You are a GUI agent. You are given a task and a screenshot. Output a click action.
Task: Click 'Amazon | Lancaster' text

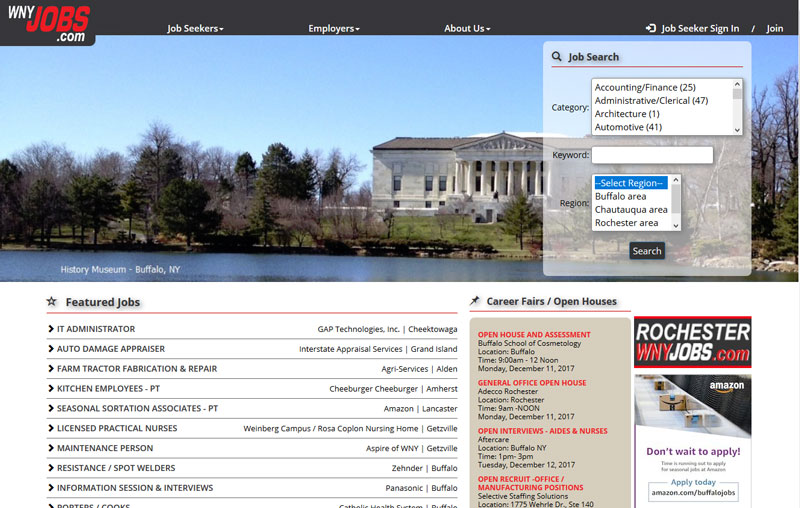click(420, 409)
